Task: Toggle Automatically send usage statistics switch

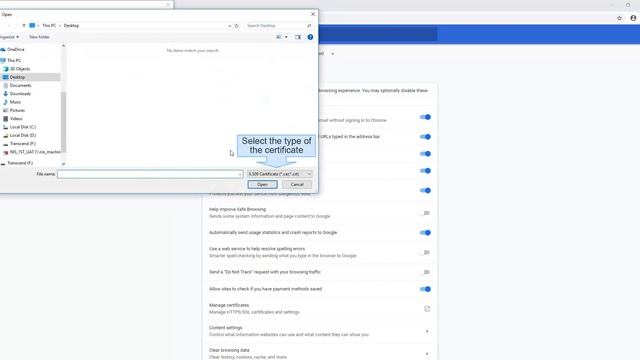Action: tap(425, 233)
